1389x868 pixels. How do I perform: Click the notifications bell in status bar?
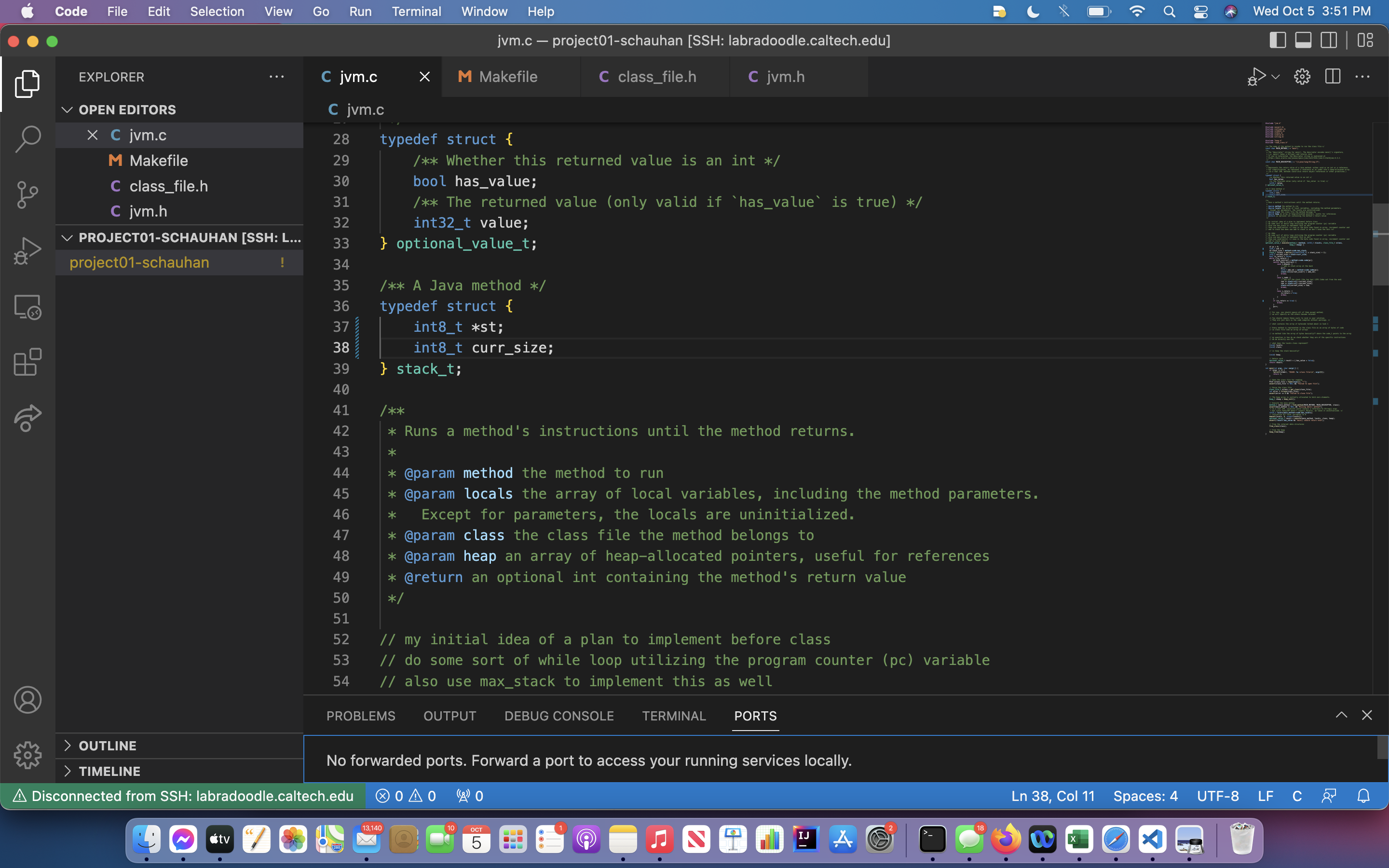[x=1363, y=796]
